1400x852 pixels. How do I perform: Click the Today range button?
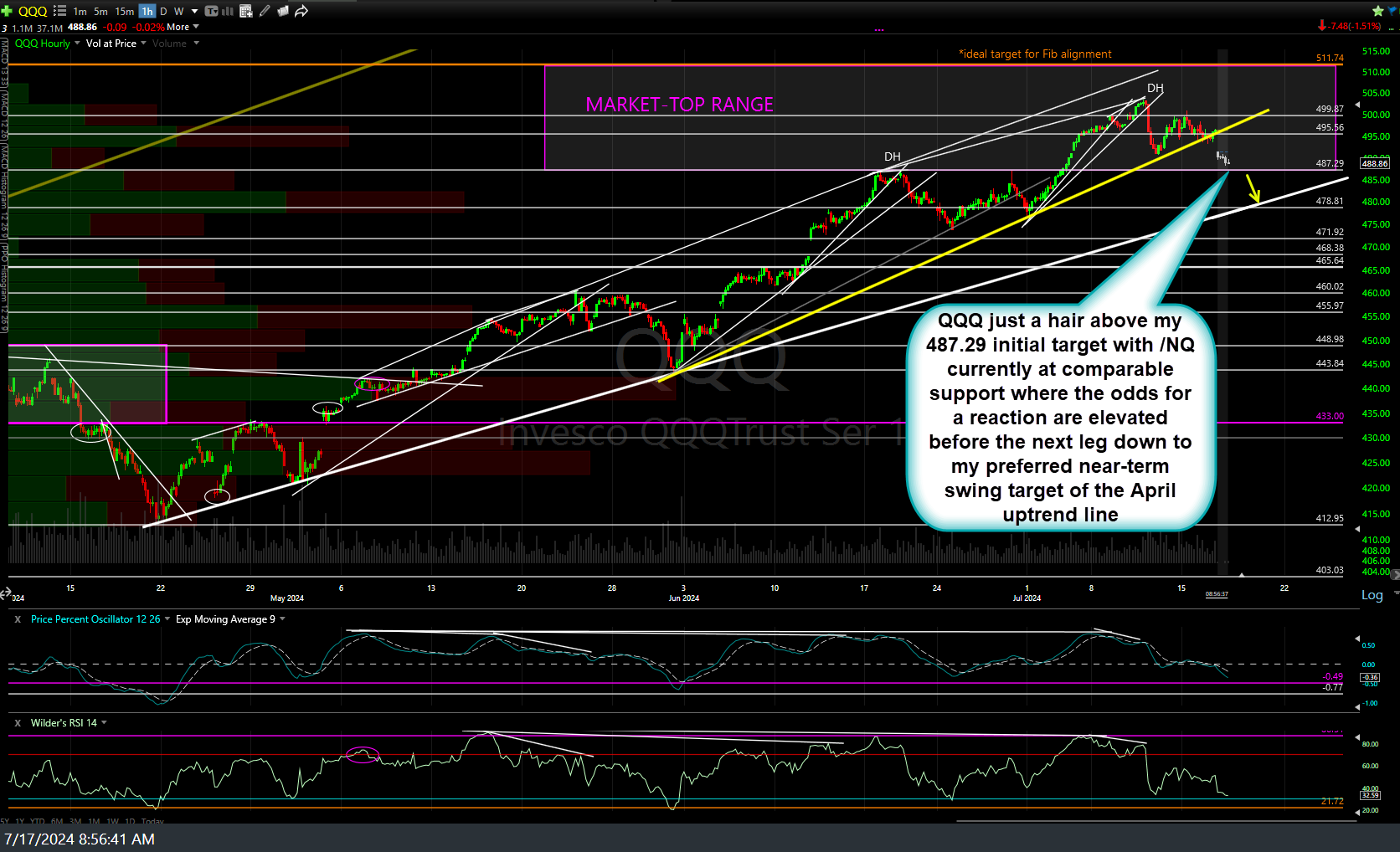pos(152,821)
